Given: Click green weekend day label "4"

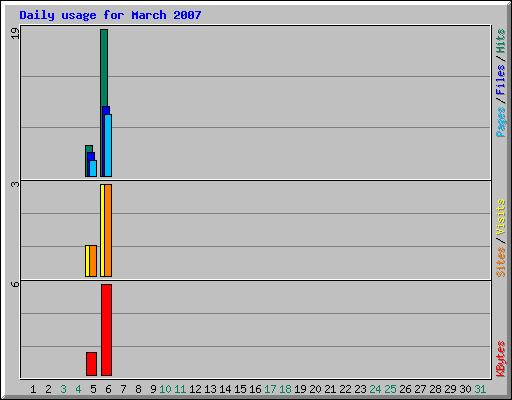Looking at the screenshot, I should click(x=78, y=389).
